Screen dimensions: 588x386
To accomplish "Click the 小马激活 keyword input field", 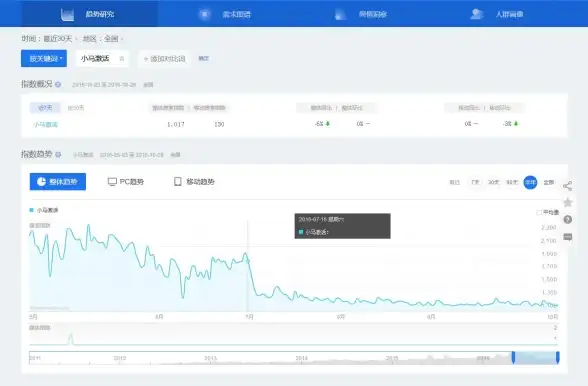I will (102, 59).
